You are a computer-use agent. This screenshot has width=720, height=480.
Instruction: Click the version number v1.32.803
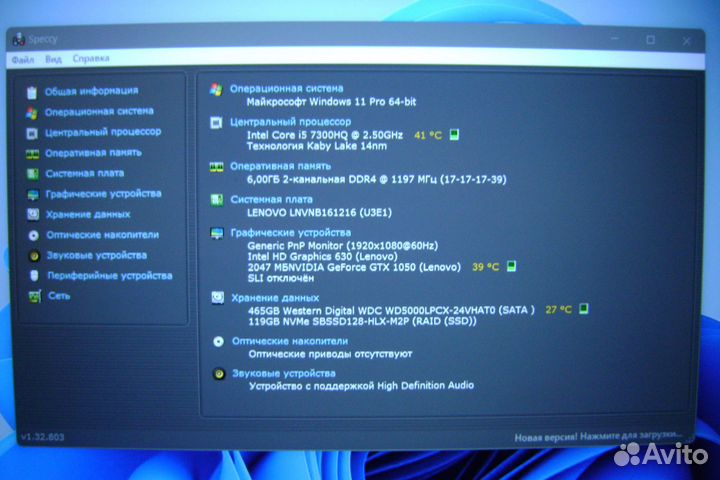click(x=43, y=437)
